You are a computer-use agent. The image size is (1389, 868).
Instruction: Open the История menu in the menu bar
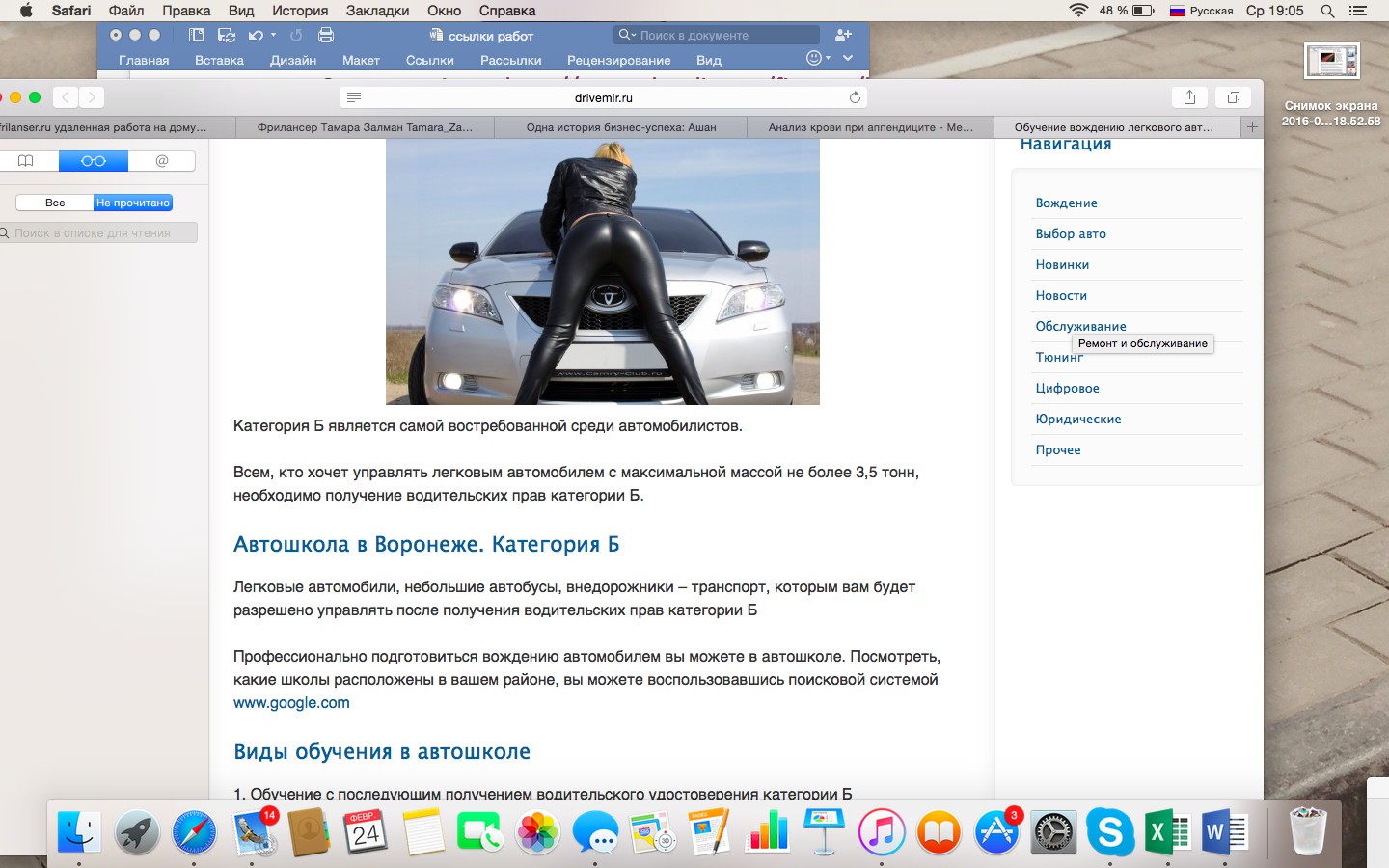click(299, 11)
